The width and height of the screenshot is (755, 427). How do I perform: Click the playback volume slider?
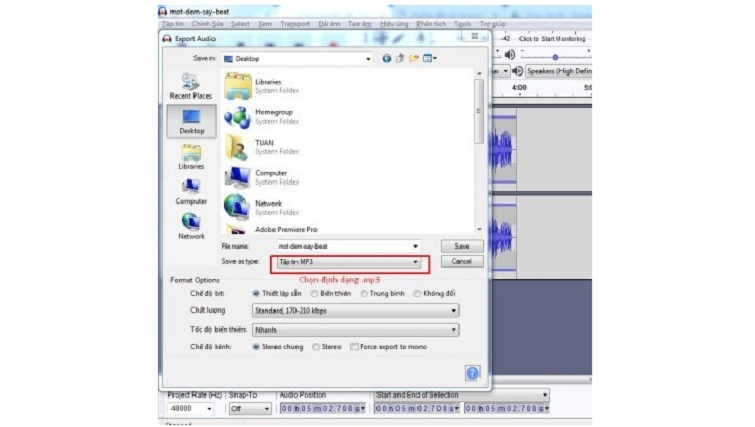[555, 56]
